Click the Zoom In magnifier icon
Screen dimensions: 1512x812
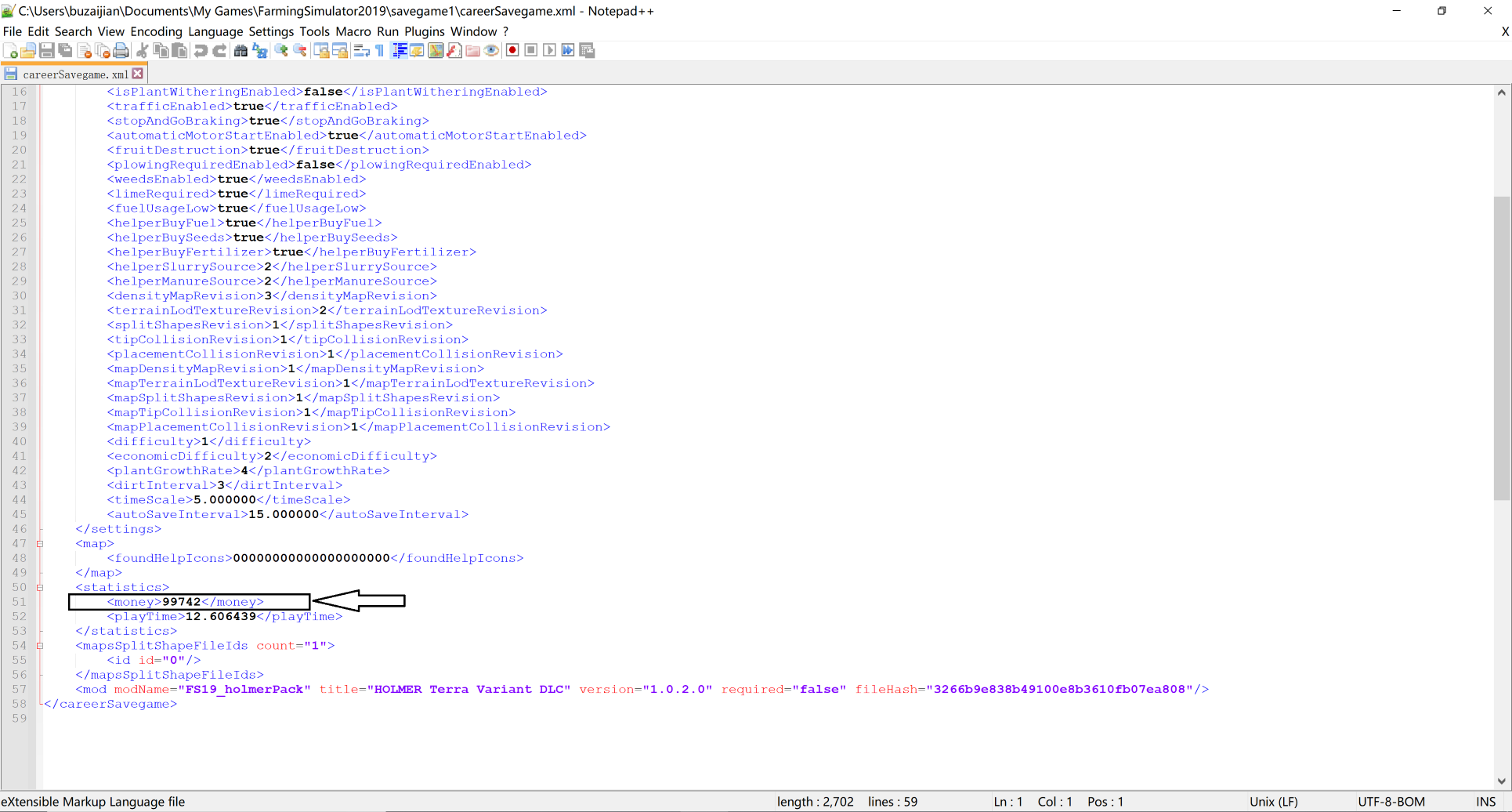[x=281, y=51]
